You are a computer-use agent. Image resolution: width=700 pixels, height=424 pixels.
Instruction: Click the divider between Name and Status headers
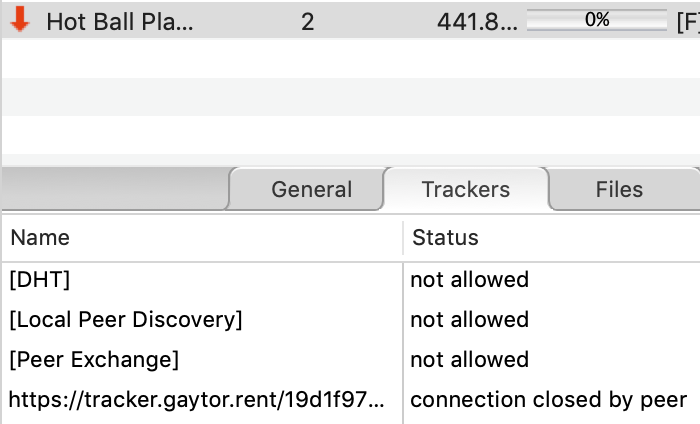tap(403, 238)
